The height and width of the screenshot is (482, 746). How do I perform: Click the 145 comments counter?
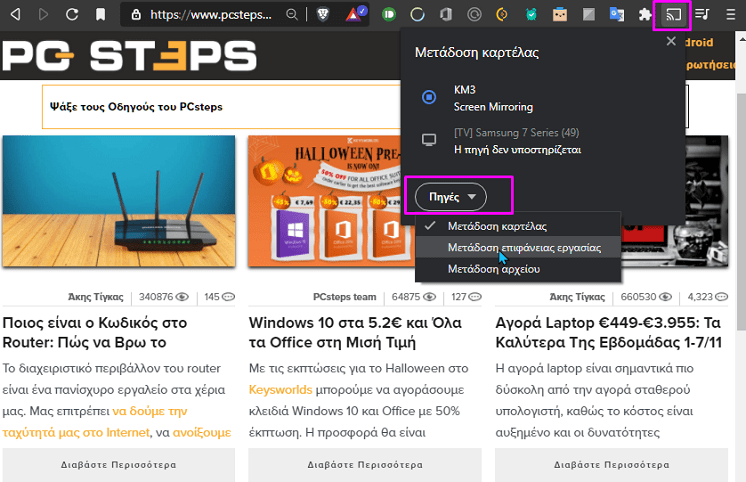pos(219,297)
